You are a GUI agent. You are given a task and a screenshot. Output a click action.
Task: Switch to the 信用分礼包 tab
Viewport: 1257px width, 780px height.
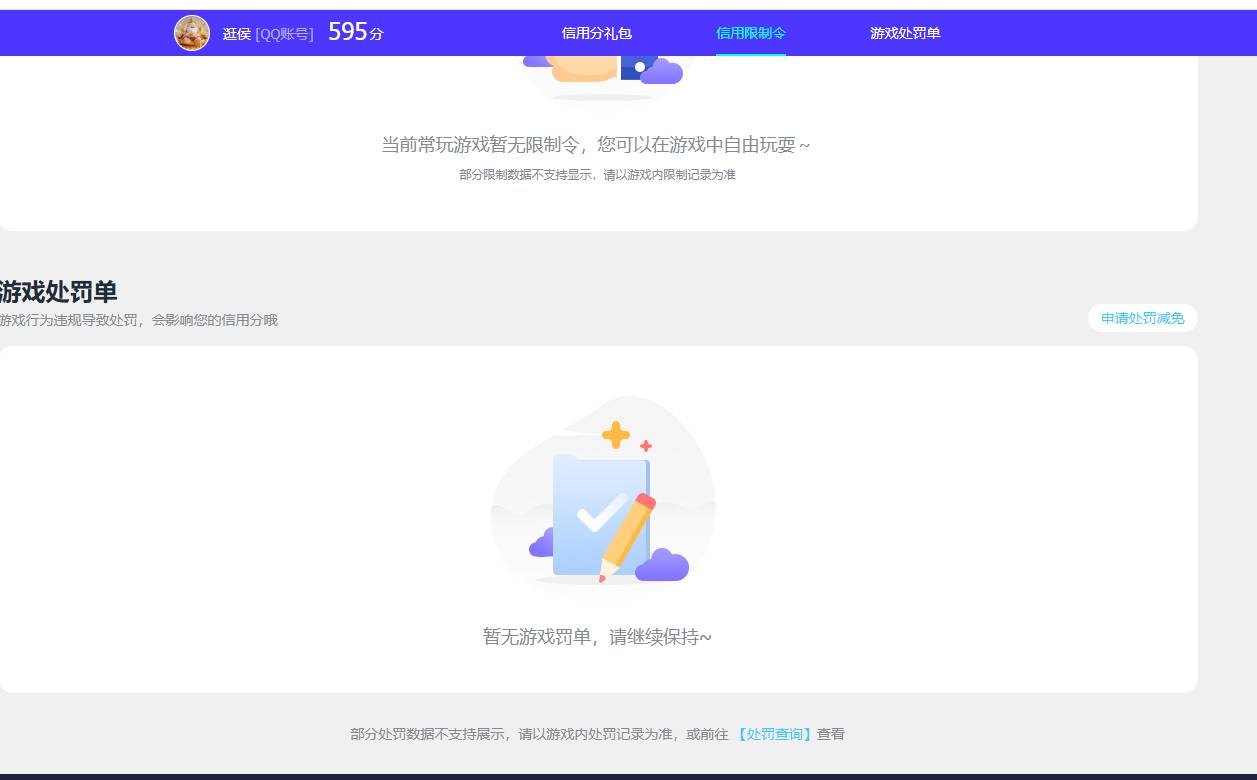click(597, 33)
